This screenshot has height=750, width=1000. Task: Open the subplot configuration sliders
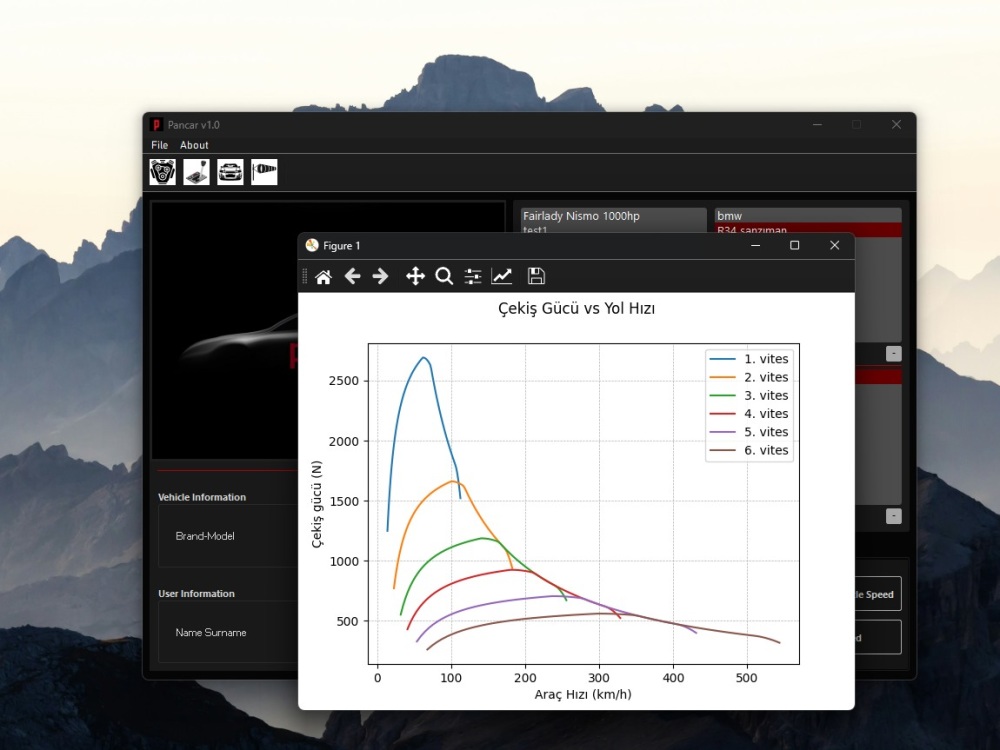[472, 276]
